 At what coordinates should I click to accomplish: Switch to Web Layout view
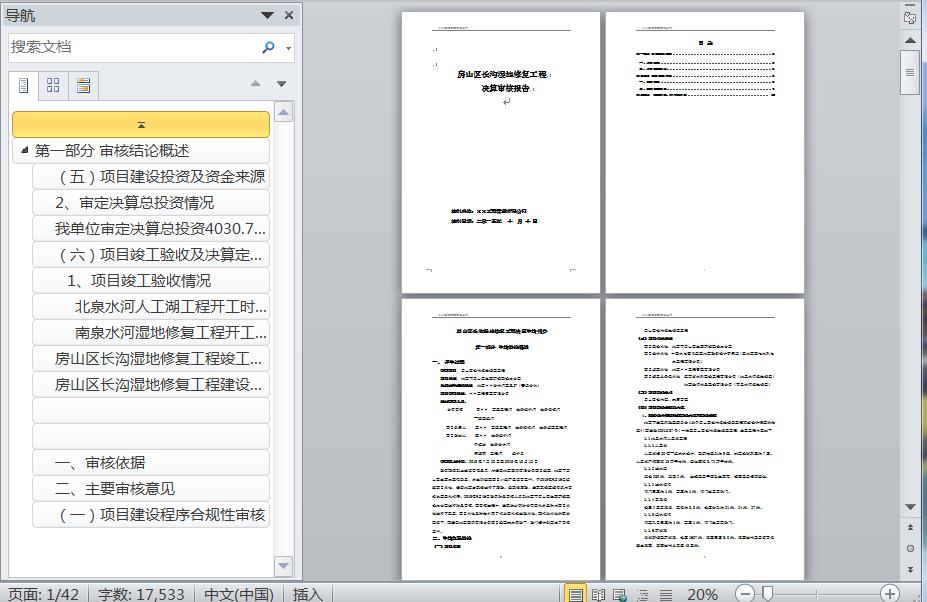620,594
